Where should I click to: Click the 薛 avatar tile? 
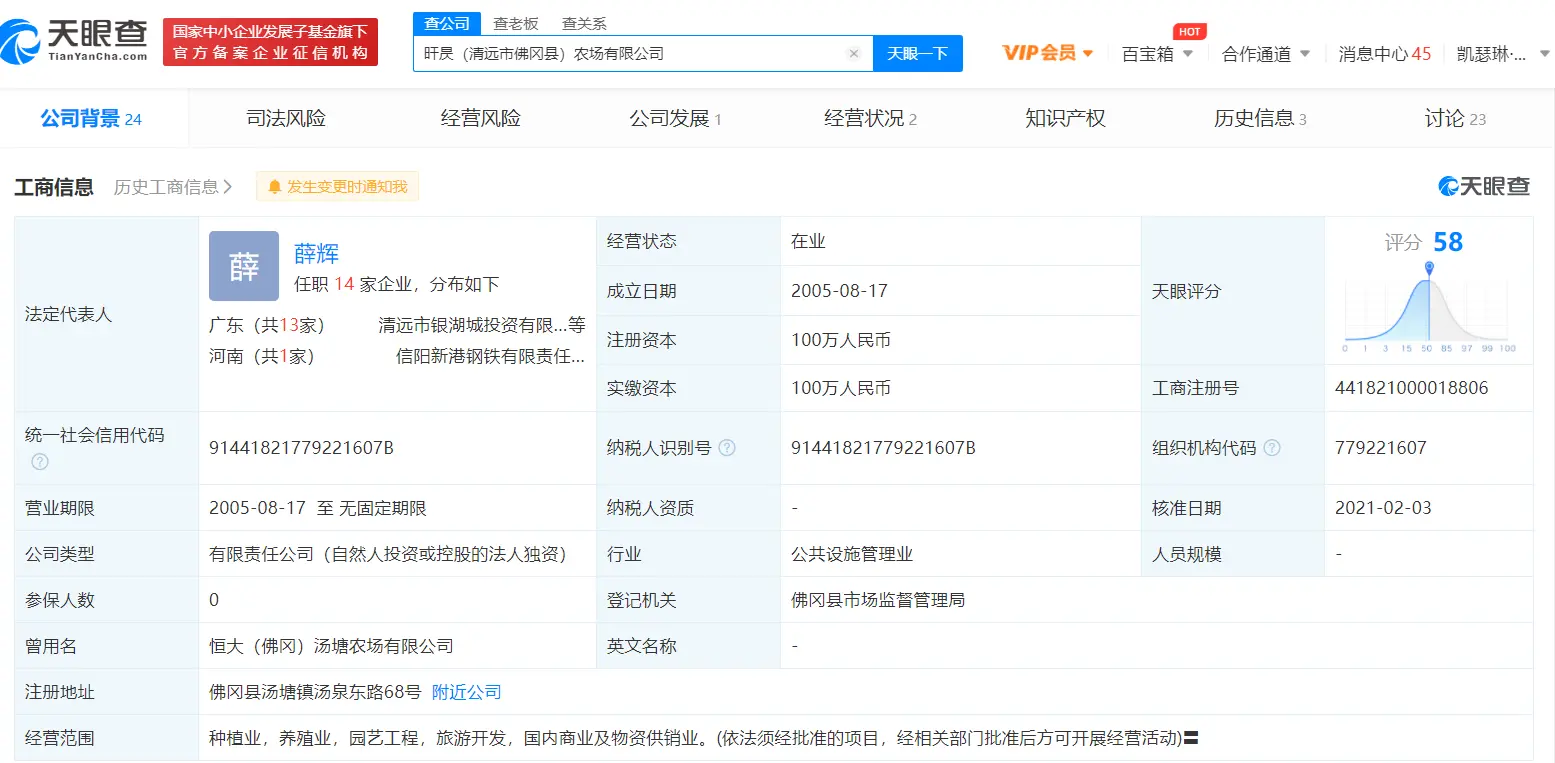(244, 266)
